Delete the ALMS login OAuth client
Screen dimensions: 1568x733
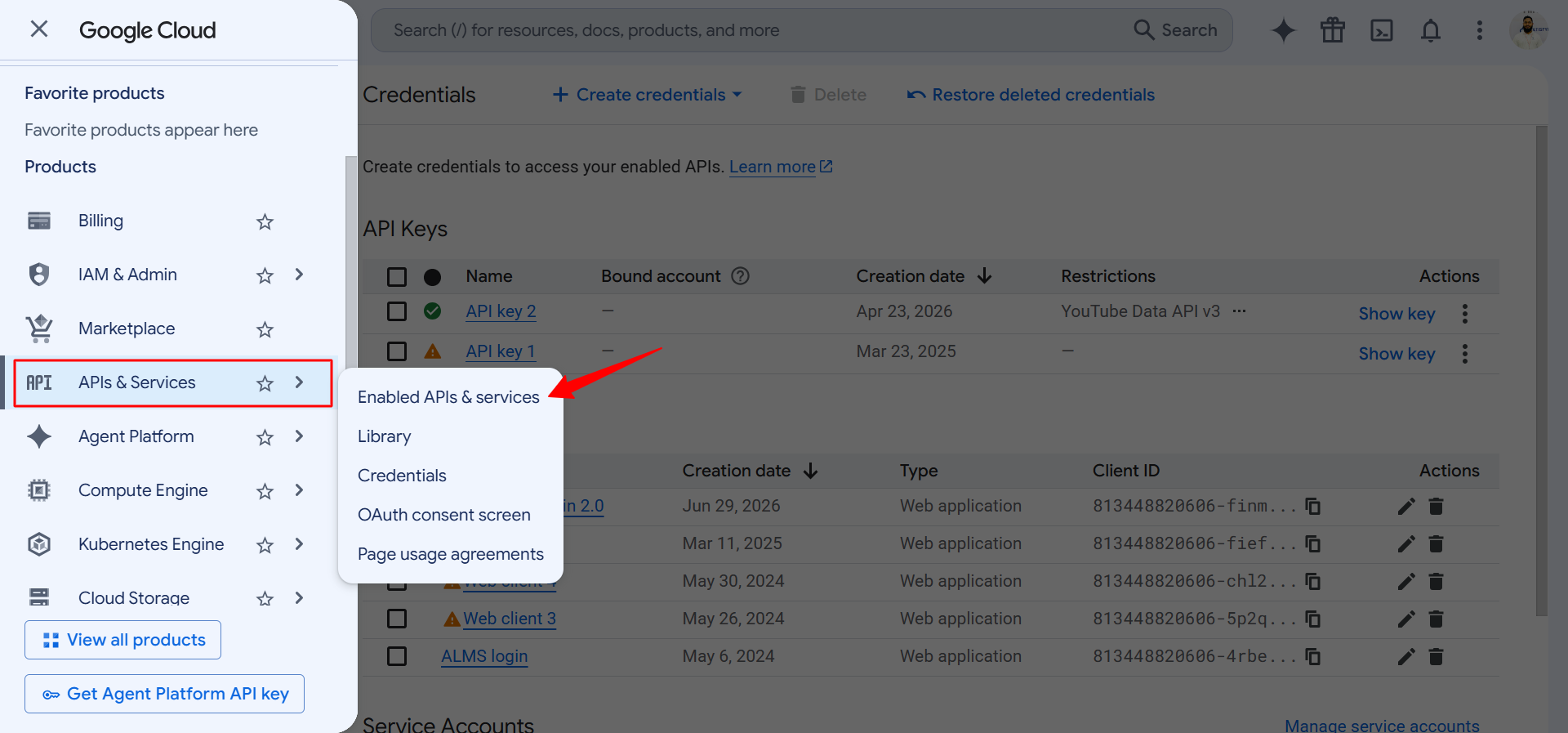pos(1437,656)
